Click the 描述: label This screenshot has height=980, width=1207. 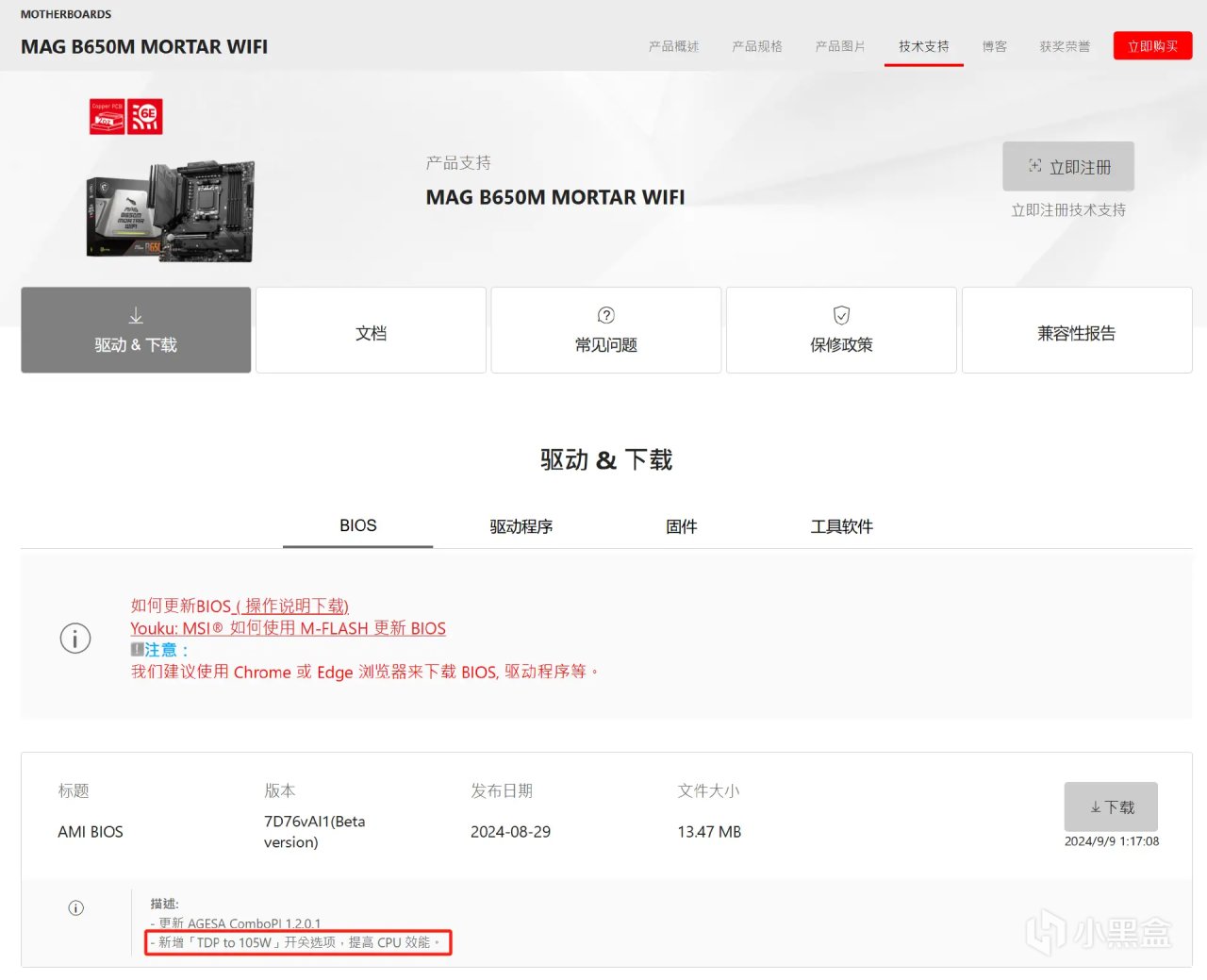164,904
